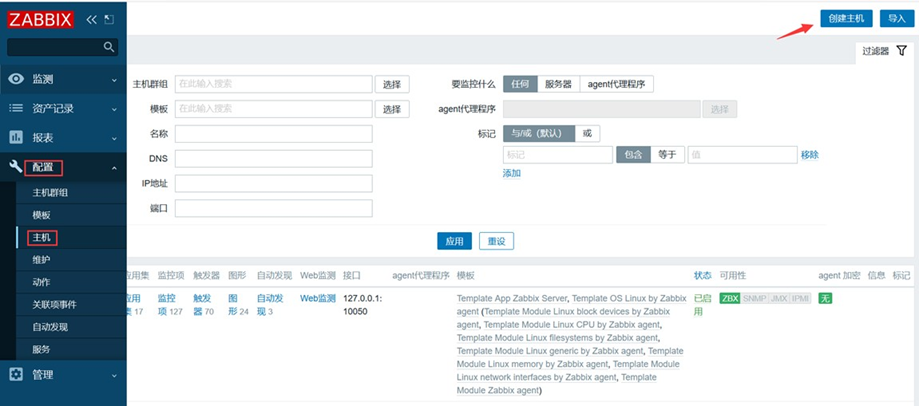919x406 pixels.
Task: Toggle sidebar hide mode icon
Action: [x=109, y=19]
